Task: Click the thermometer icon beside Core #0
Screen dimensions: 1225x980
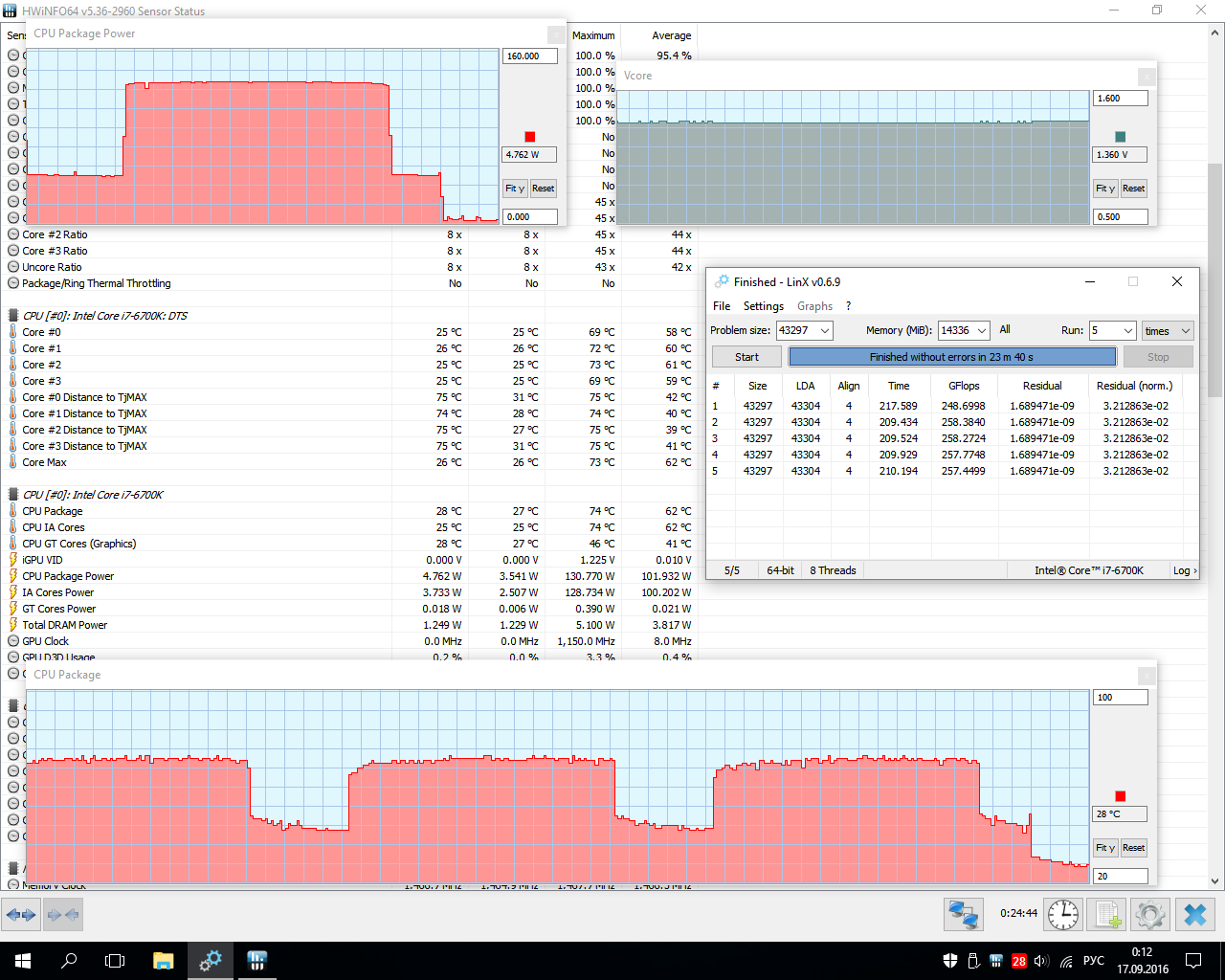Action: (x=13, y=332)
